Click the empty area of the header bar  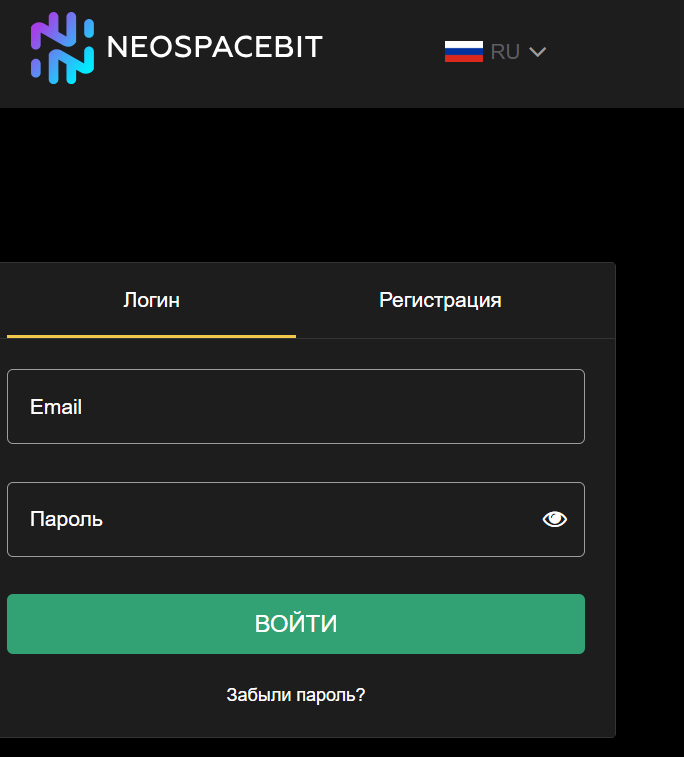(x=620, y=52)
